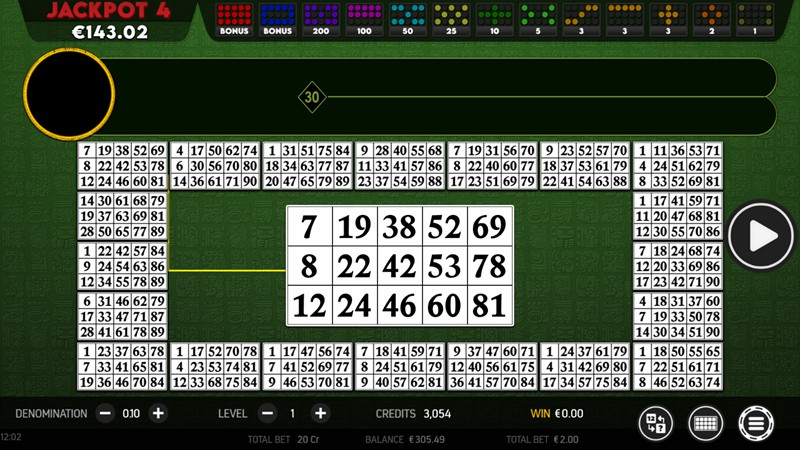The height and width of the screenshot is (450, 800).
Task: View the last pattern paying 1
Action: (755, 20)
